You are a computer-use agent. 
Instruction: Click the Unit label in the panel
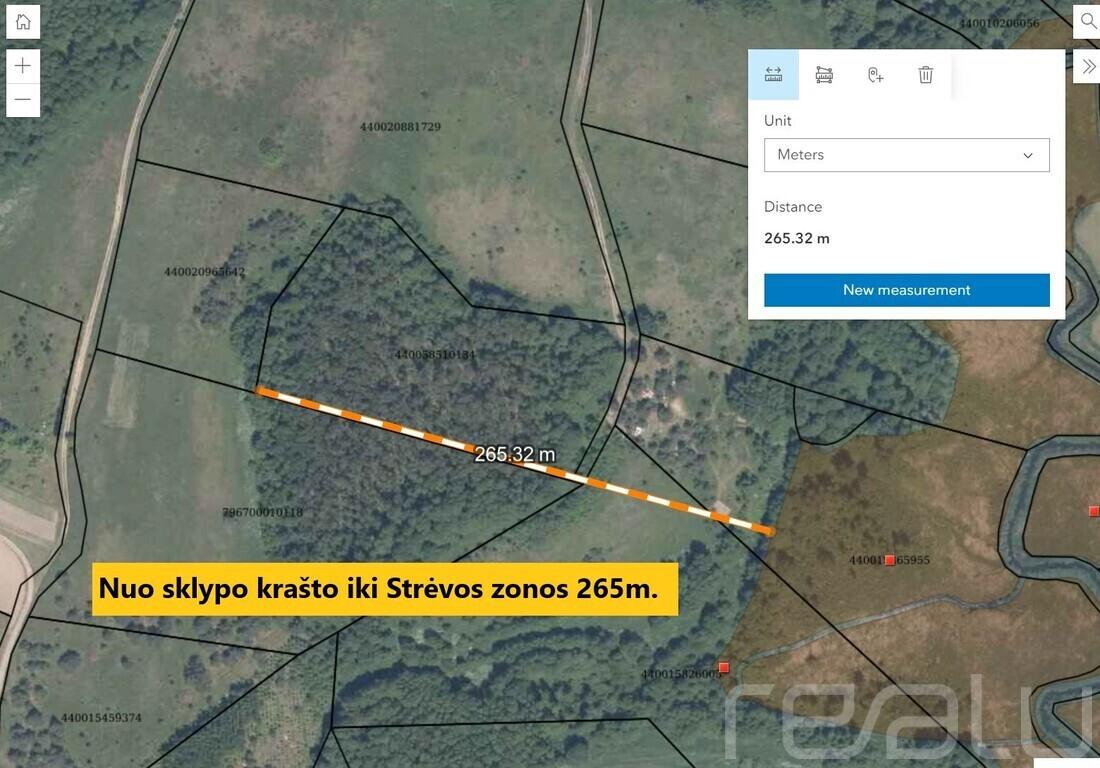[777, 121]
